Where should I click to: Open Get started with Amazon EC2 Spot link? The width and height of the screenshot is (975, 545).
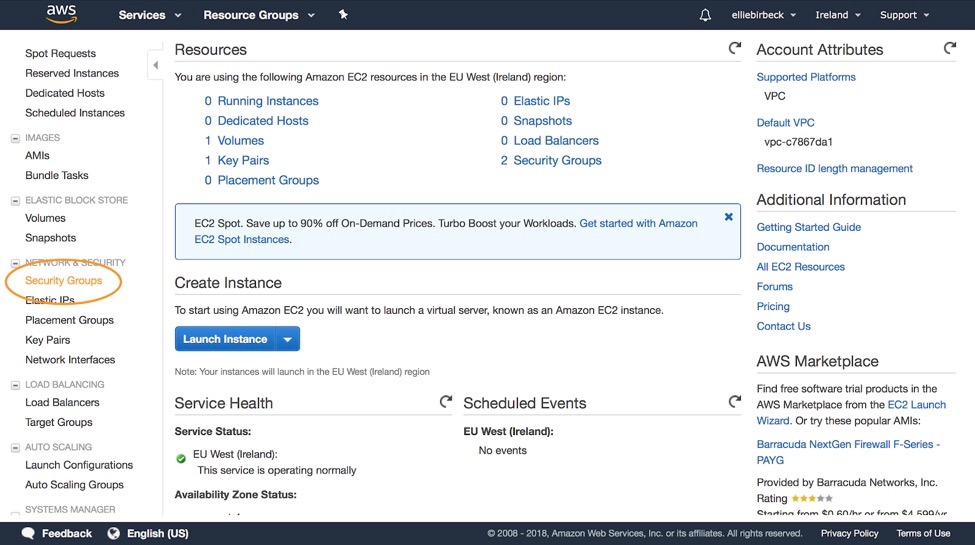[x=638, y=223]
